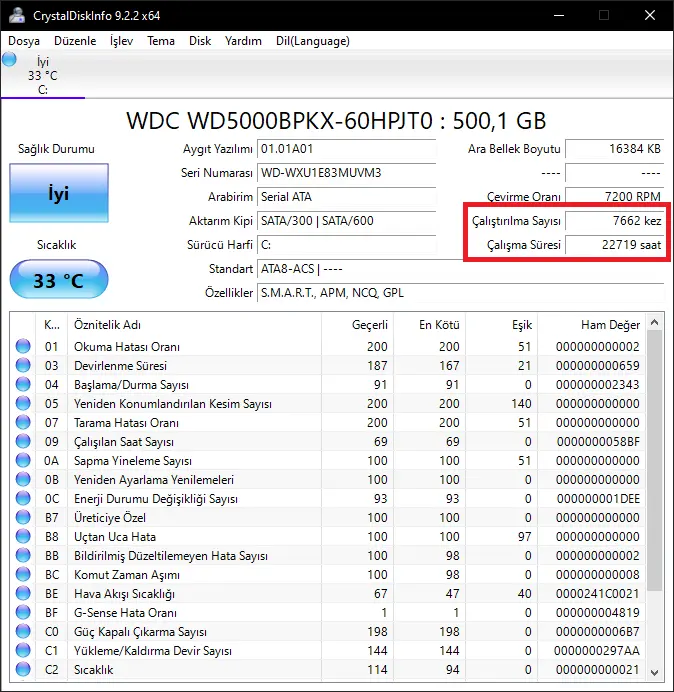This screenshot has height=692, width=674.
Task: Click raw value 0000000058BF
Action: (x=598, y=441)
